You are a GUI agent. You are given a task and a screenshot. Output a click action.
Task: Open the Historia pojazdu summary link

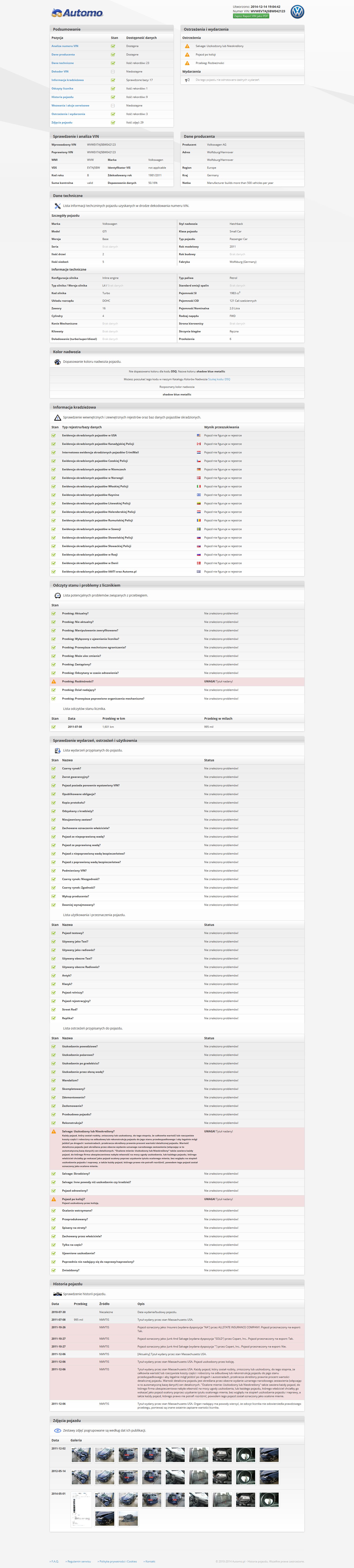[63, 97]
